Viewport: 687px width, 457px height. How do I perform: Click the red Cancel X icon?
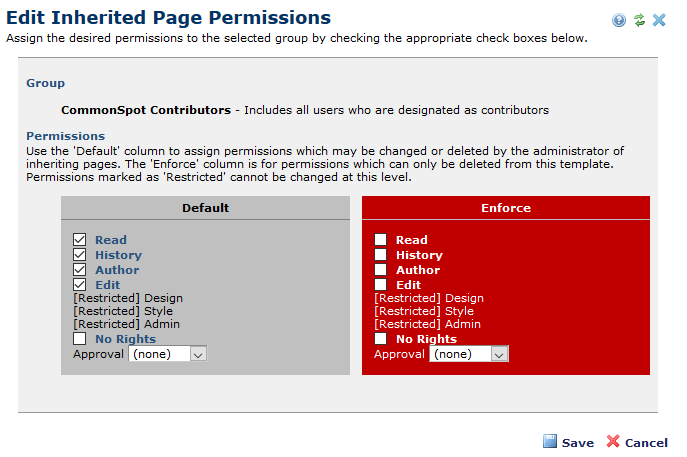coord(613,442)
